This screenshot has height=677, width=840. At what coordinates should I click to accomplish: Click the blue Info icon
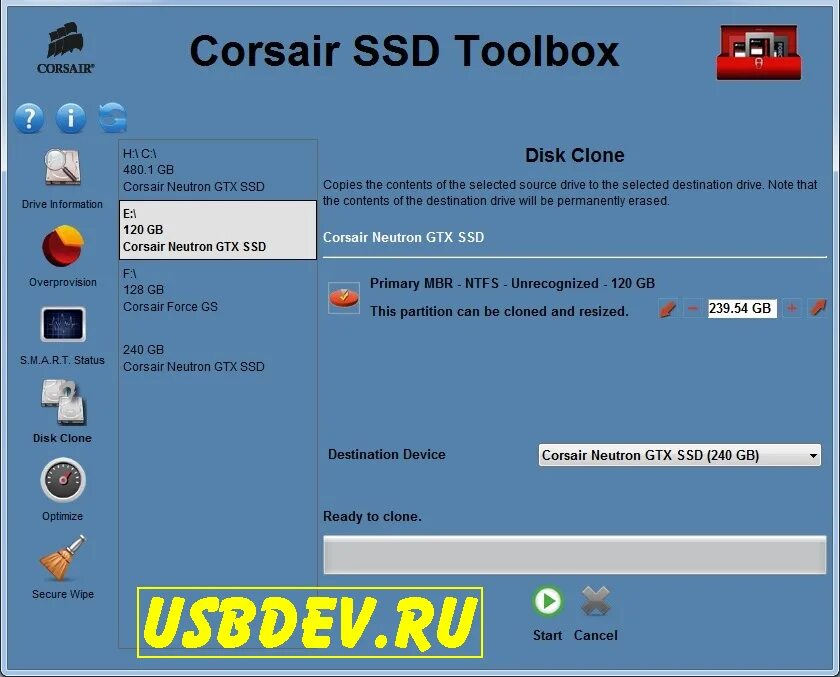point(71,118)
